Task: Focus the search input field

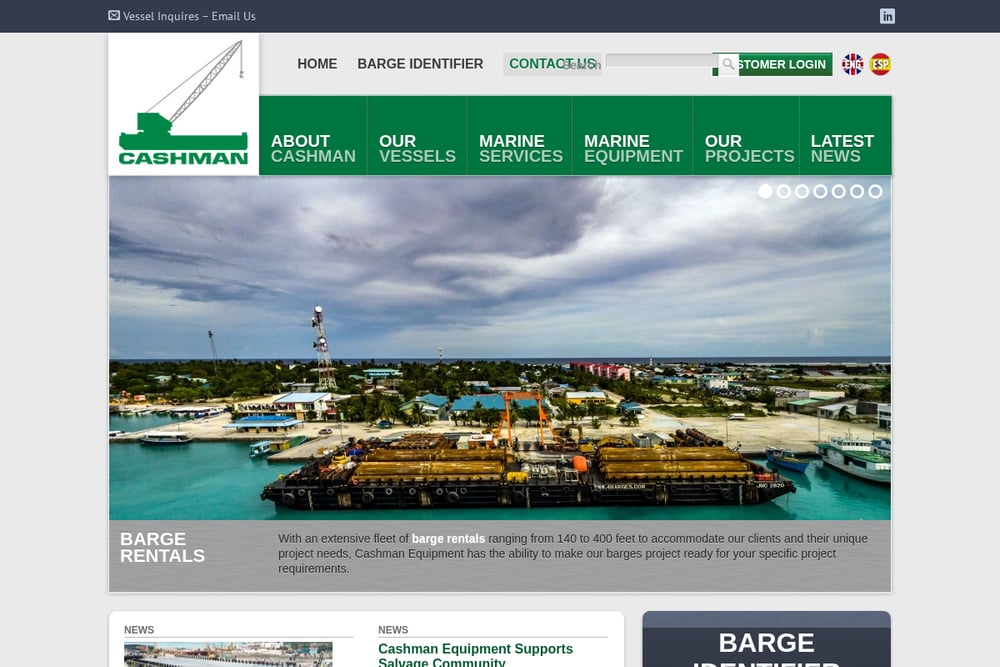Action: (662, 61)
